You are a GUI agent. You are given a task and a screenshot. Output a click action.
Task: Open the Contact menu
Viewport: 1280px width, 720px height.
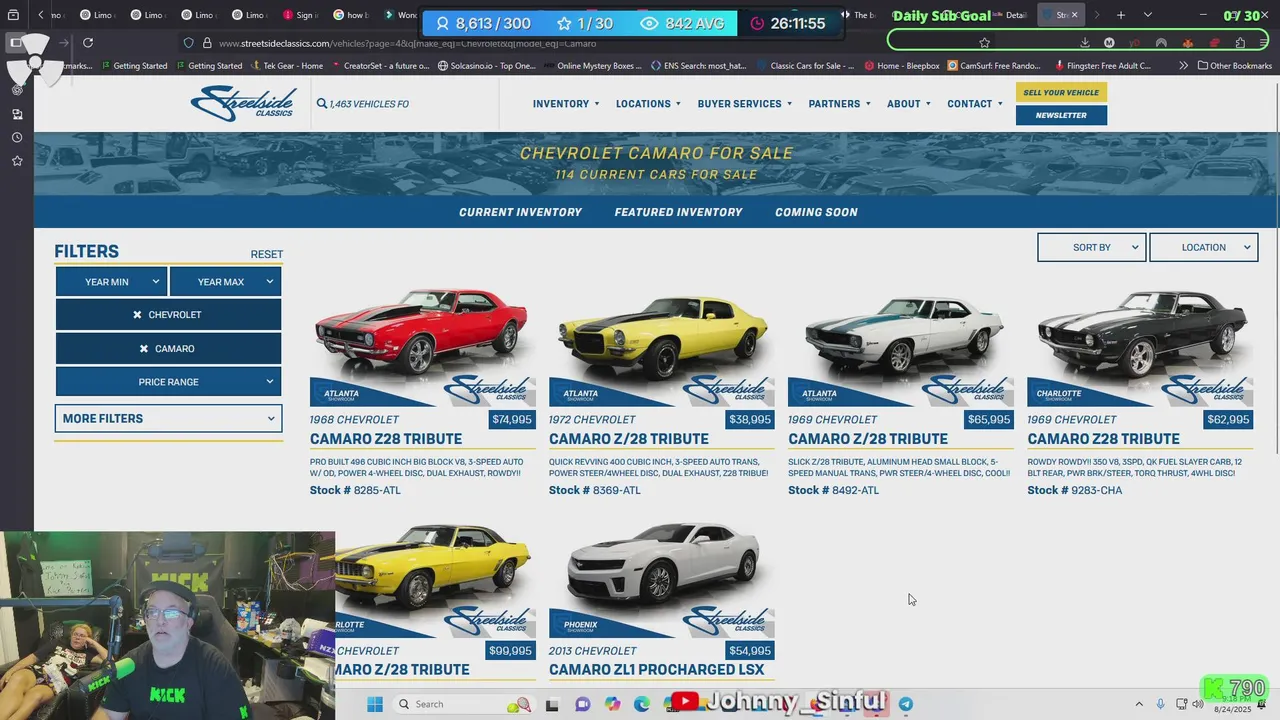[x=975, y=104]
